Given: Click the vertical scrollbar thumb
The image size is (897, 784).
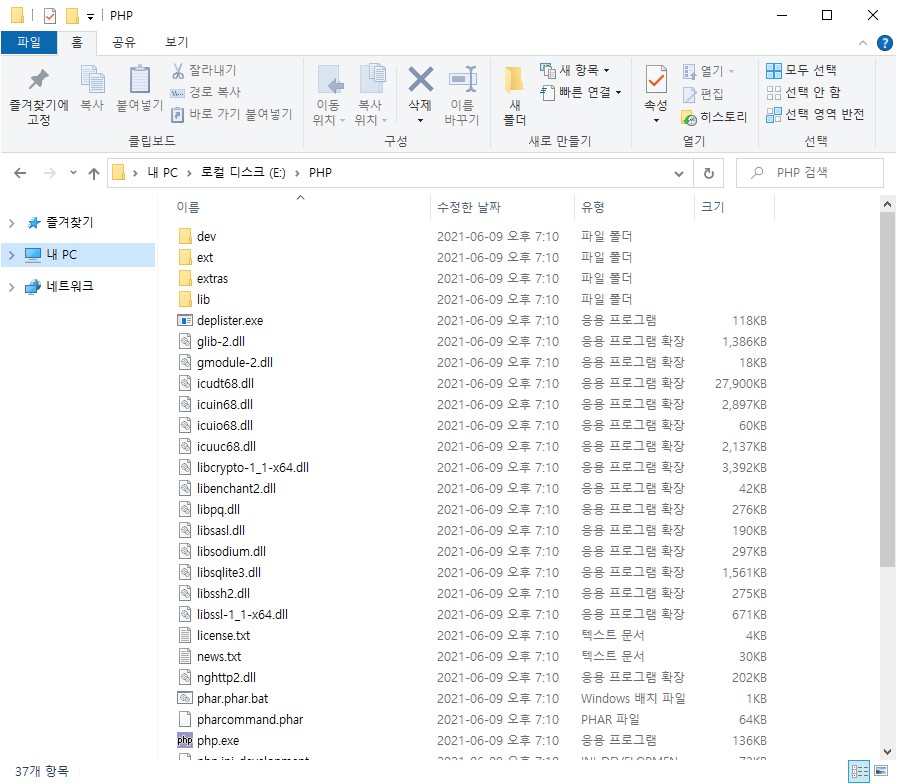Looking at the screenshot, I should click(x=887, y=389).
